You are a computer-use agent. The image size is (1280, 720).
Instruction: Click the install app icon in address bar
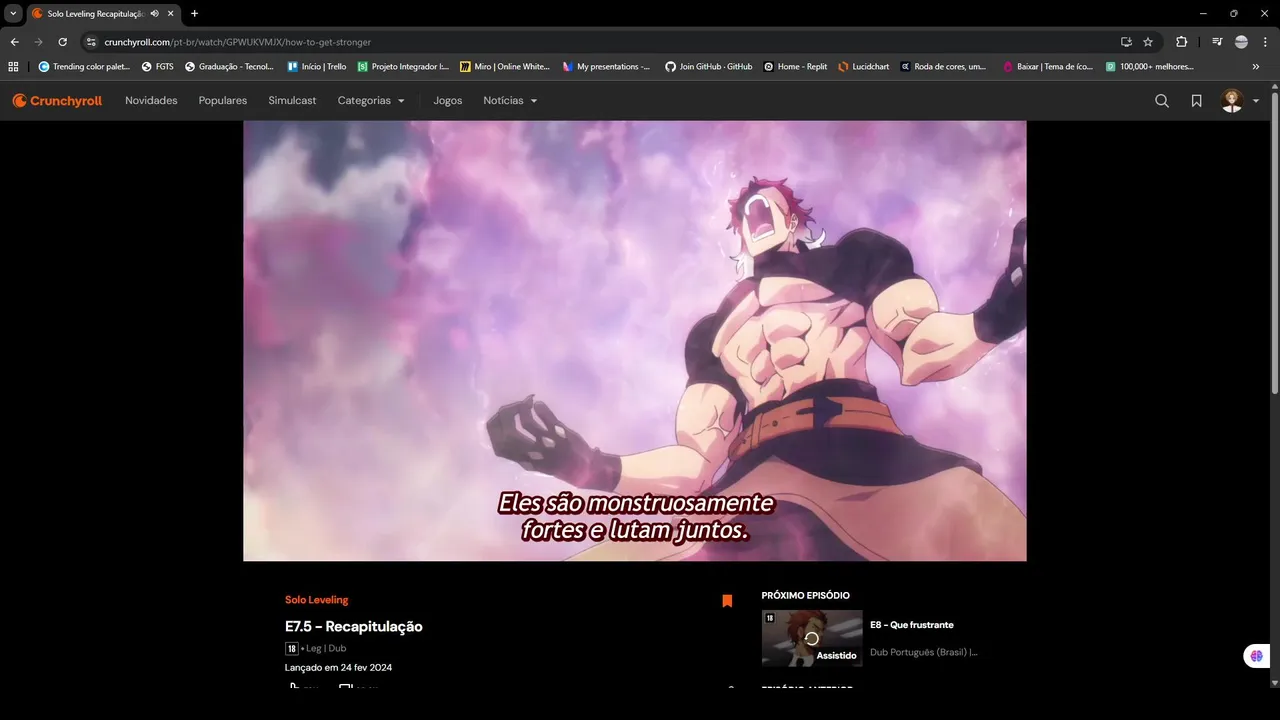[1126, 42]
